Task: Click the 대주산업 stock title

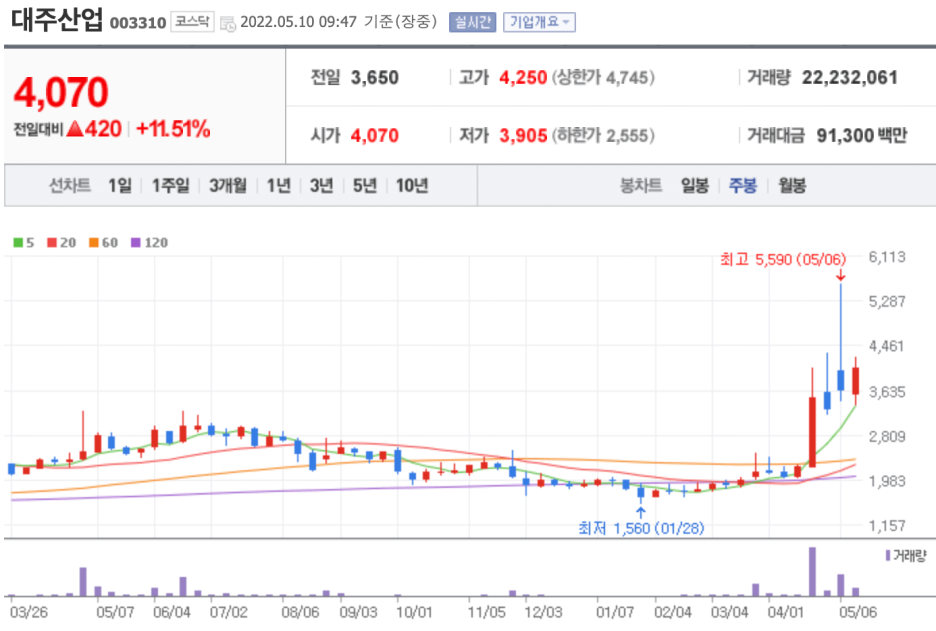Action: [57, 20]
